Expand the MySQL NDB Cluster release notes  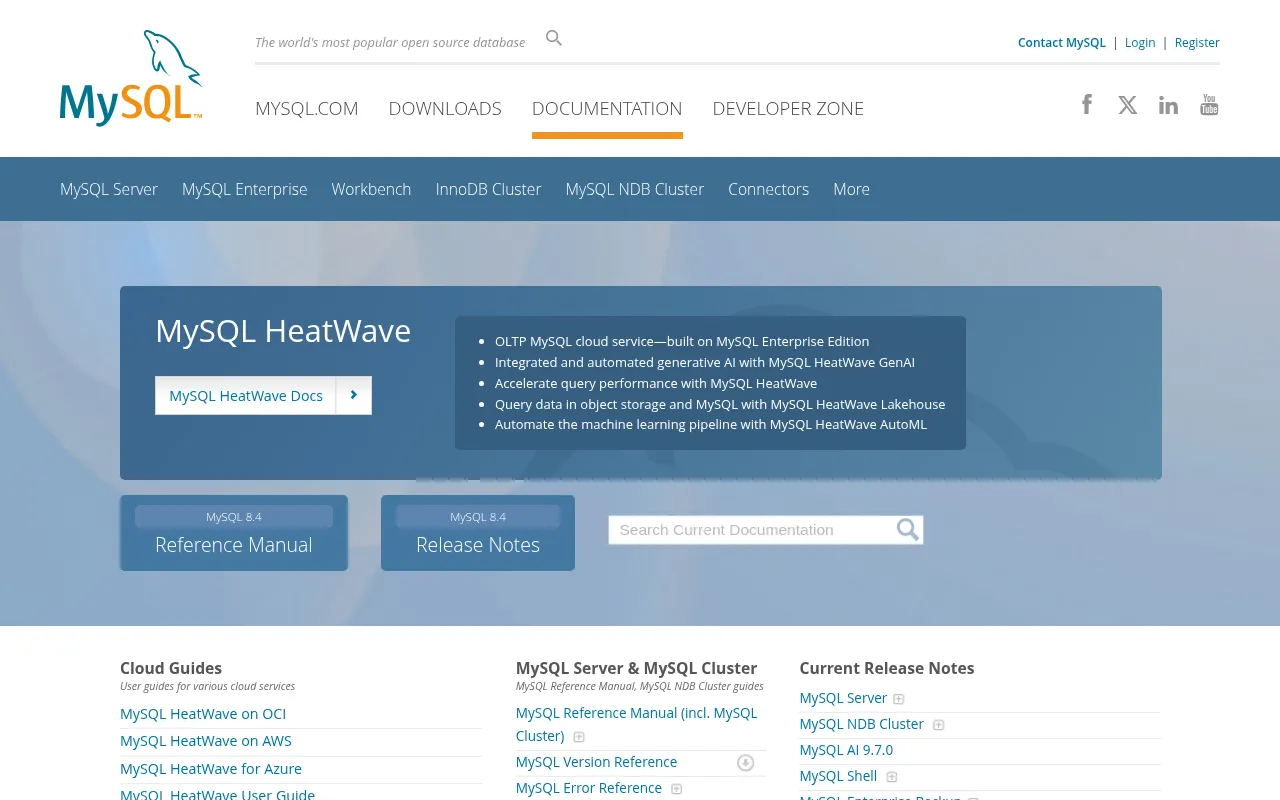(x=938, y=725)
